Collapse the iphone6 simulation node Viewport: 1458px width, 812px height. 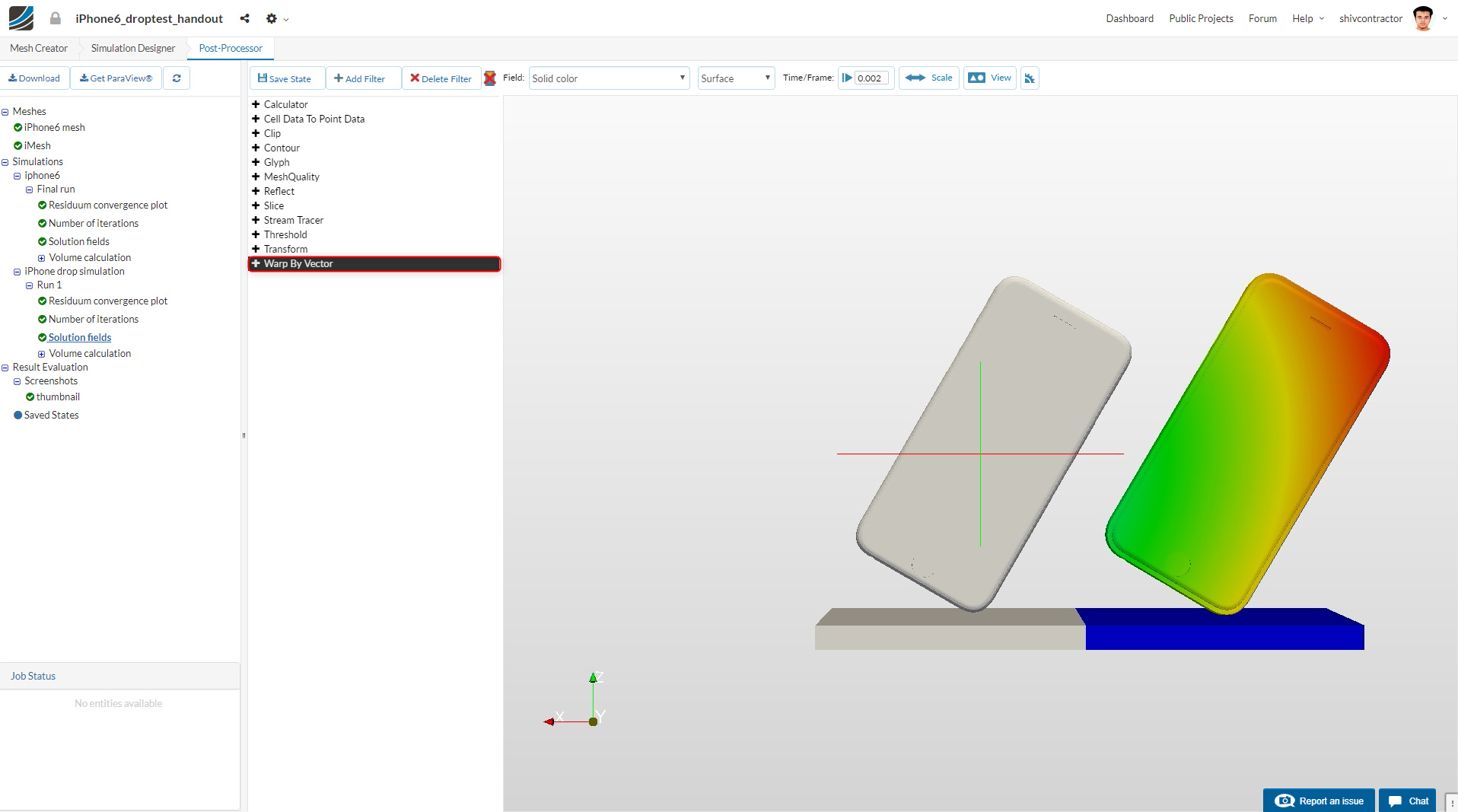coord(18,176)
